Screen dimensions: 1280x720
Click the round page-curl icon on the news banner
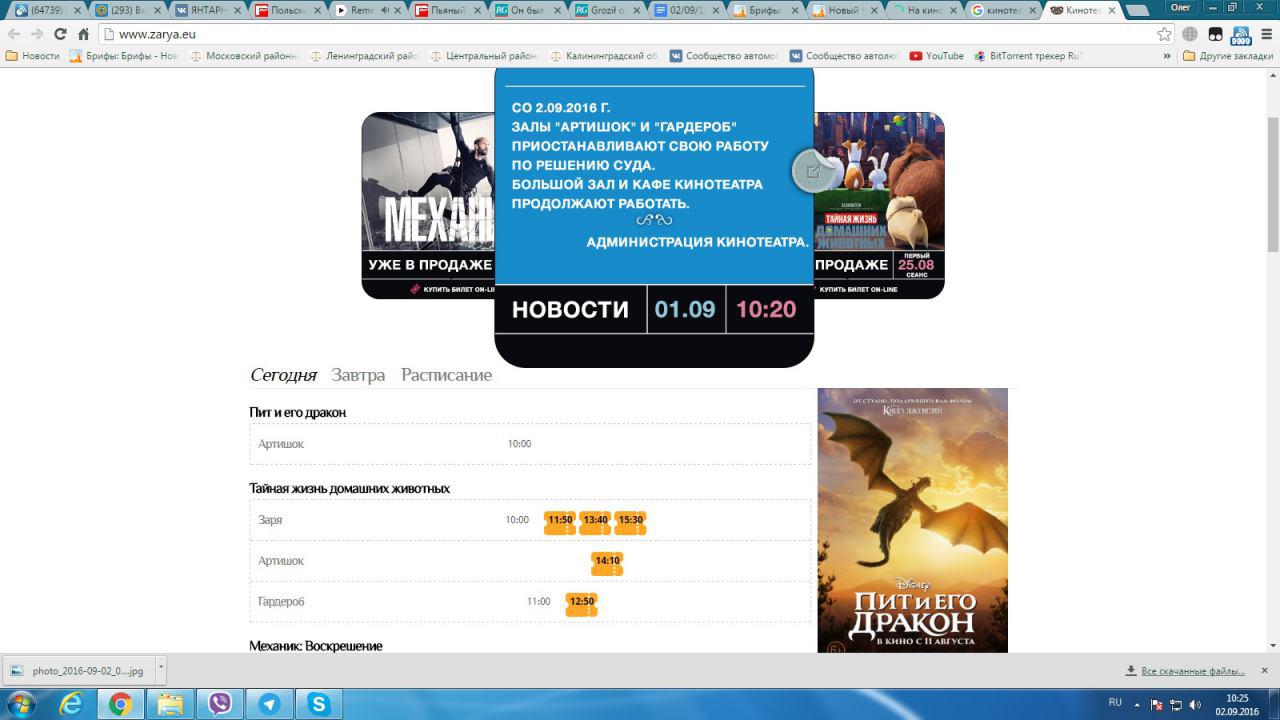pyautogui.click(x=812, y=171)
